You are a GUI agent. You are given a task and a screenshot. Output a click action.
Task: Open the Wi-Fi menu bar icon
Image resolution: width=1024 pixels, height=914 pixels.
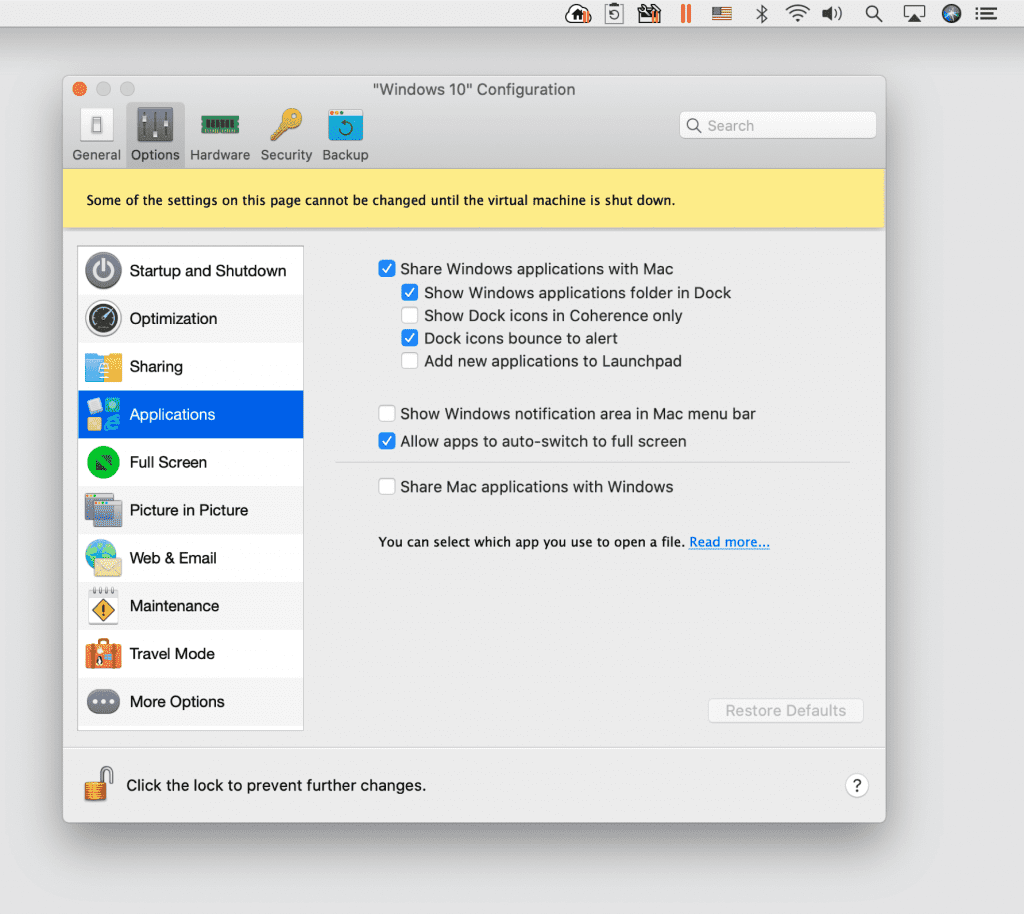coord(797,13)
